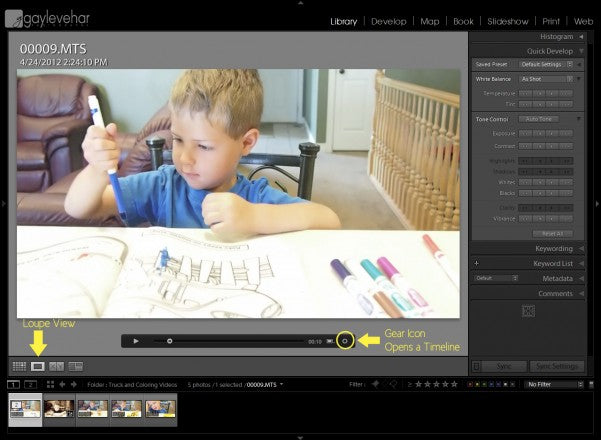
Task: Go to previous photo arrow in filmstrip bar
Action: (62, 384)
